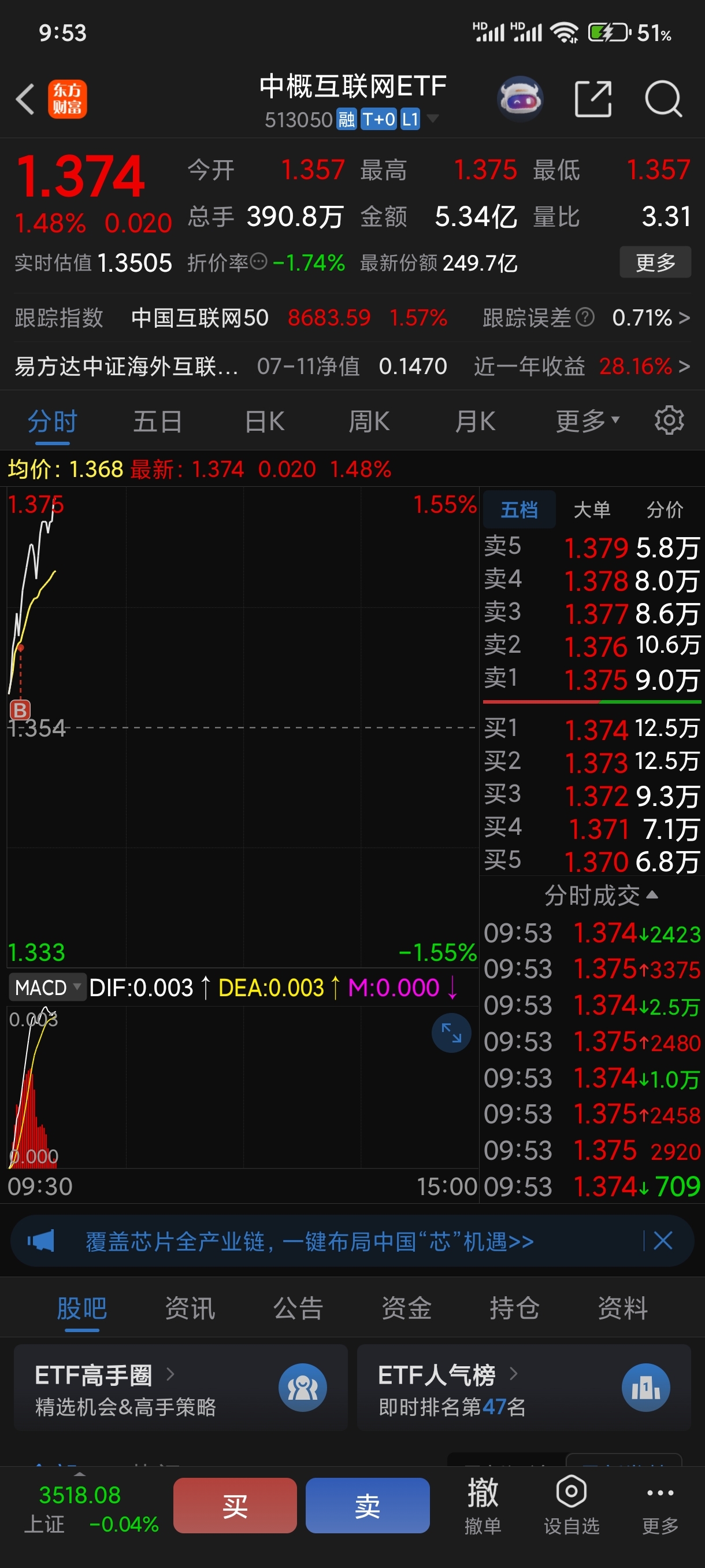Select the 大单 tab
Image resolution: width=705 pixels, height=1568 pixels.
pyautogui.click(x=591, y=509)
